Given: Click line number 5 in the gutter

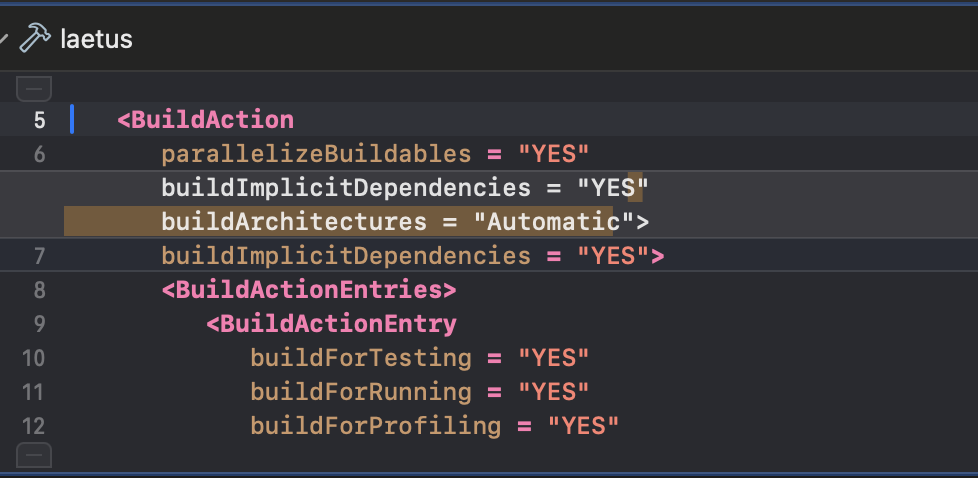Looking at the screenshot, I should click(39, 120).
